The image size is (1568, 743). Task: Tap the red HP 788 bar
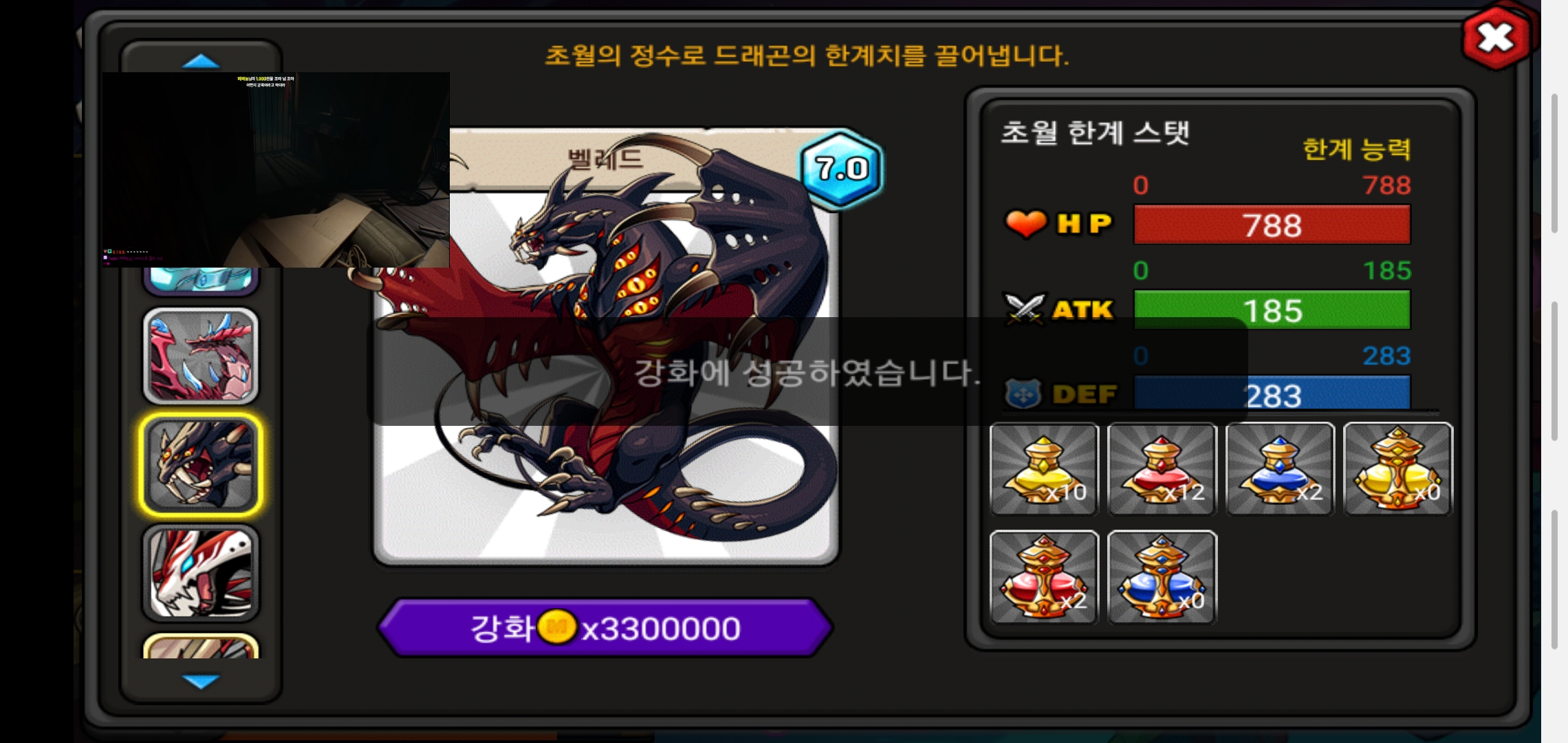(1272, 225)
